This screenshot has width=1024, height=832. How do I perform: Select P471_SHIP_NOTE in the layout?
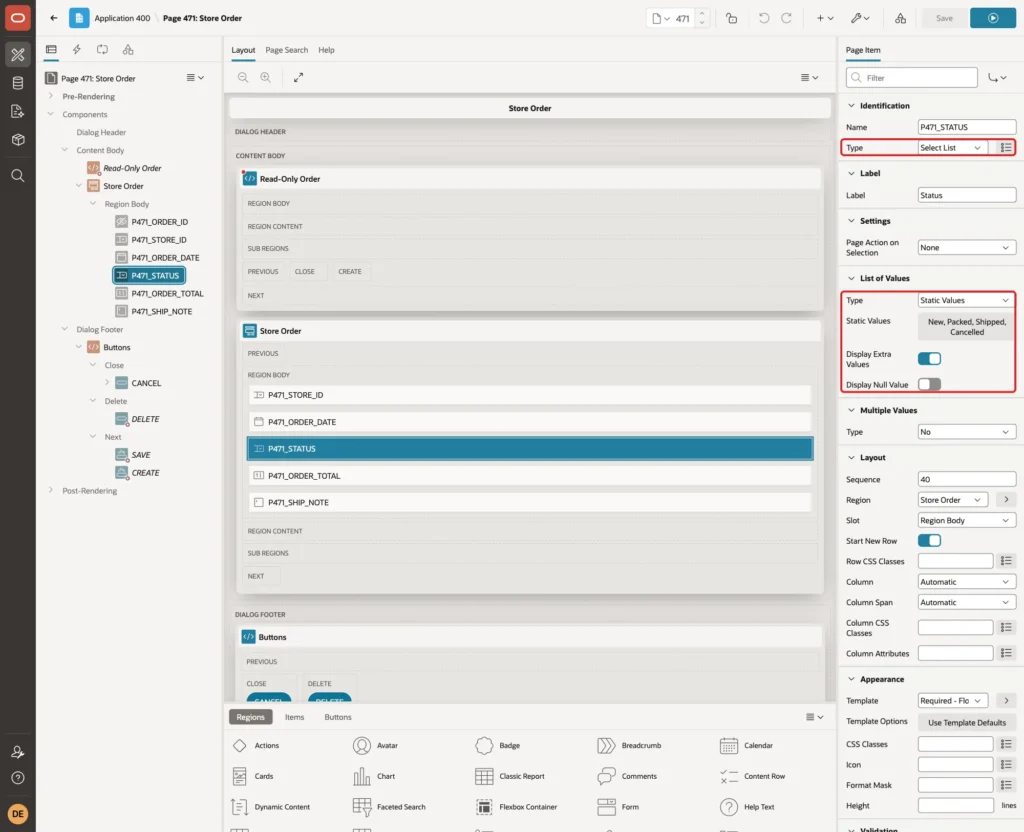(529, 502)
